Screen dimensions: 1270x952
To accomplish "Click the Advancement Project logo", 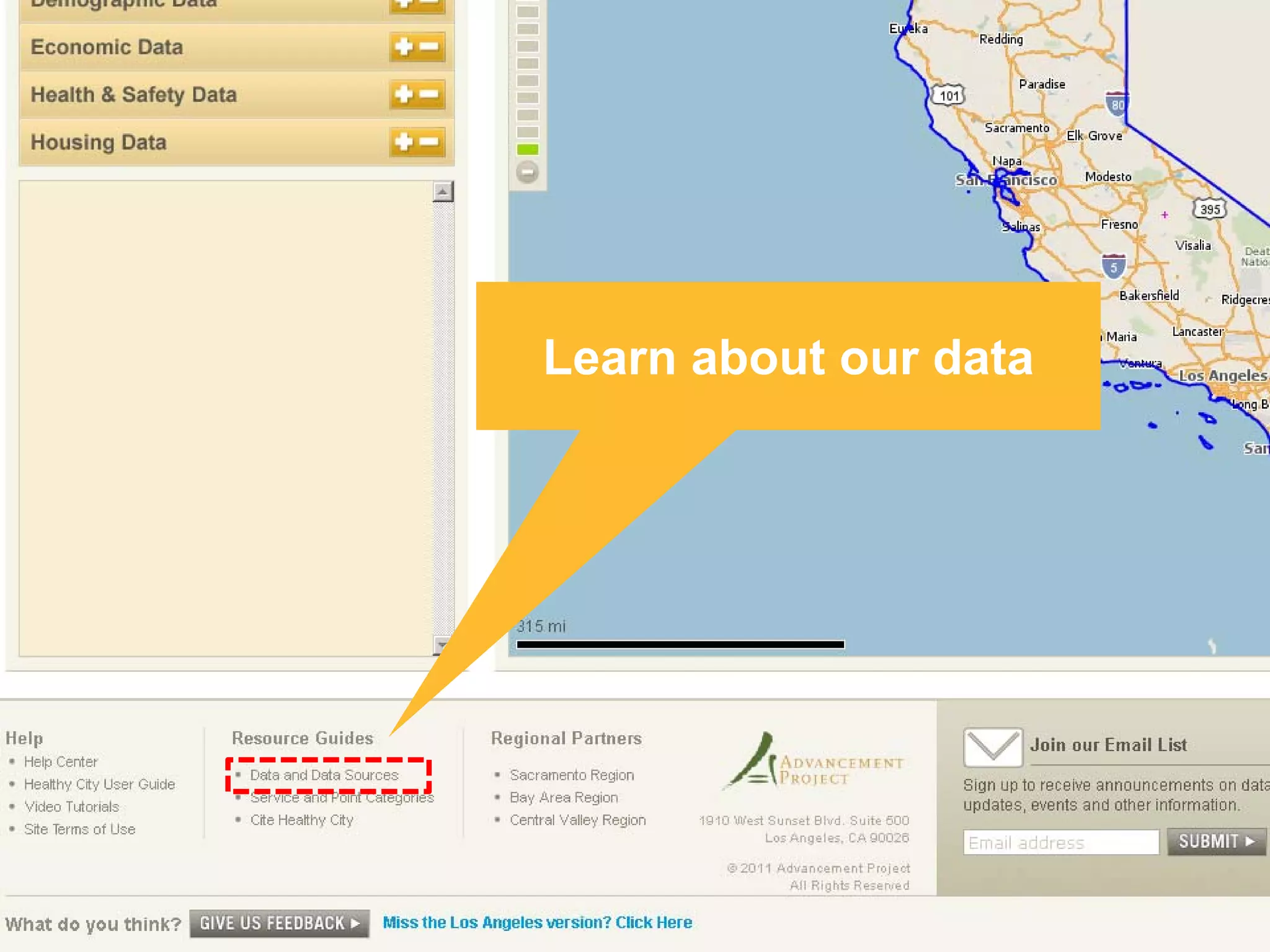I will (x=813, y=760).
